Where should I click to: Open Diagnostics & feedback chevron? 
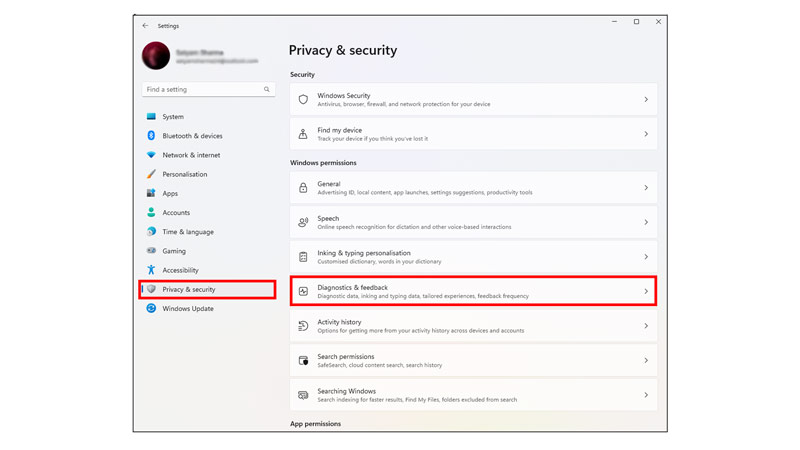pos(646,291)
